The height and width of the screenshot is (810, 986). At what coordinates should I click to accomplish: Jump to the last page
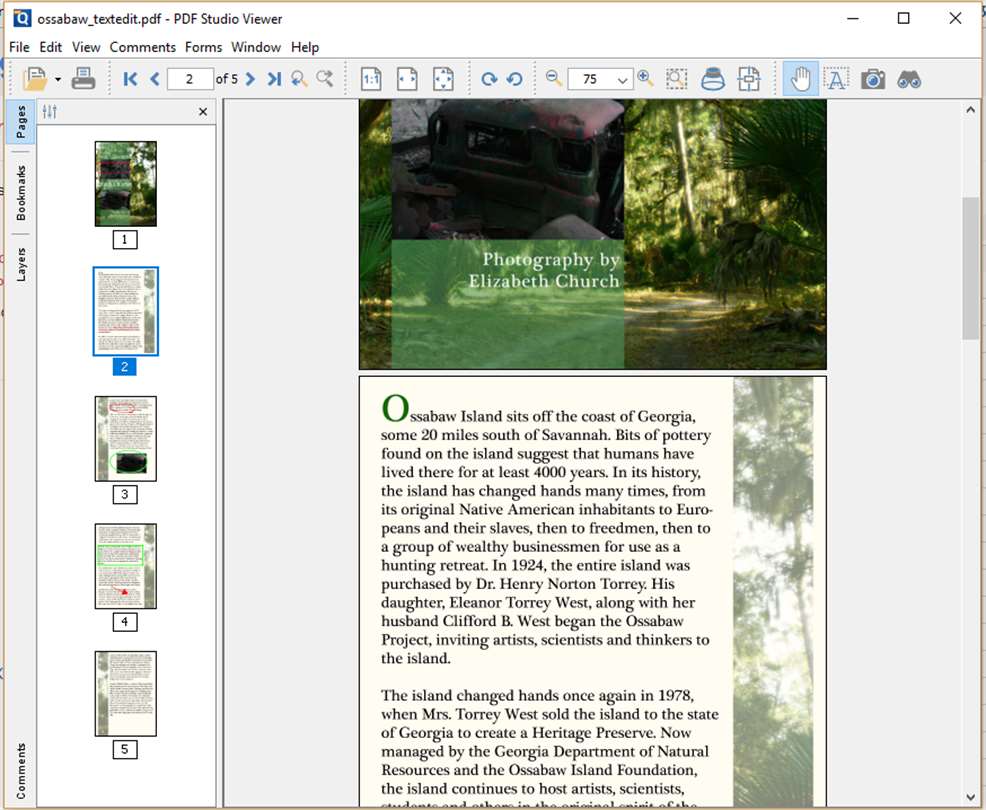(274, 79)
